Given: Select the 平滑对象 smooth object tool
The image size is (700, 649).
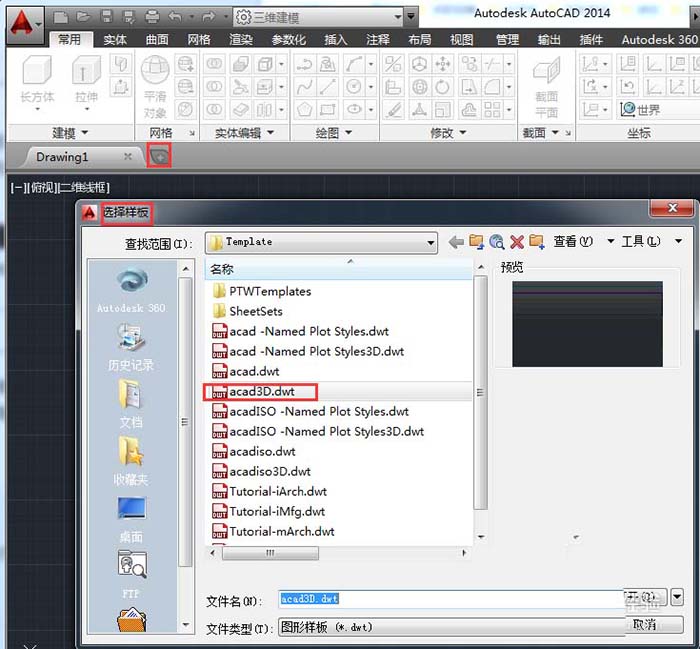Looking at the screenshot, I should click(x=155, y=87).
